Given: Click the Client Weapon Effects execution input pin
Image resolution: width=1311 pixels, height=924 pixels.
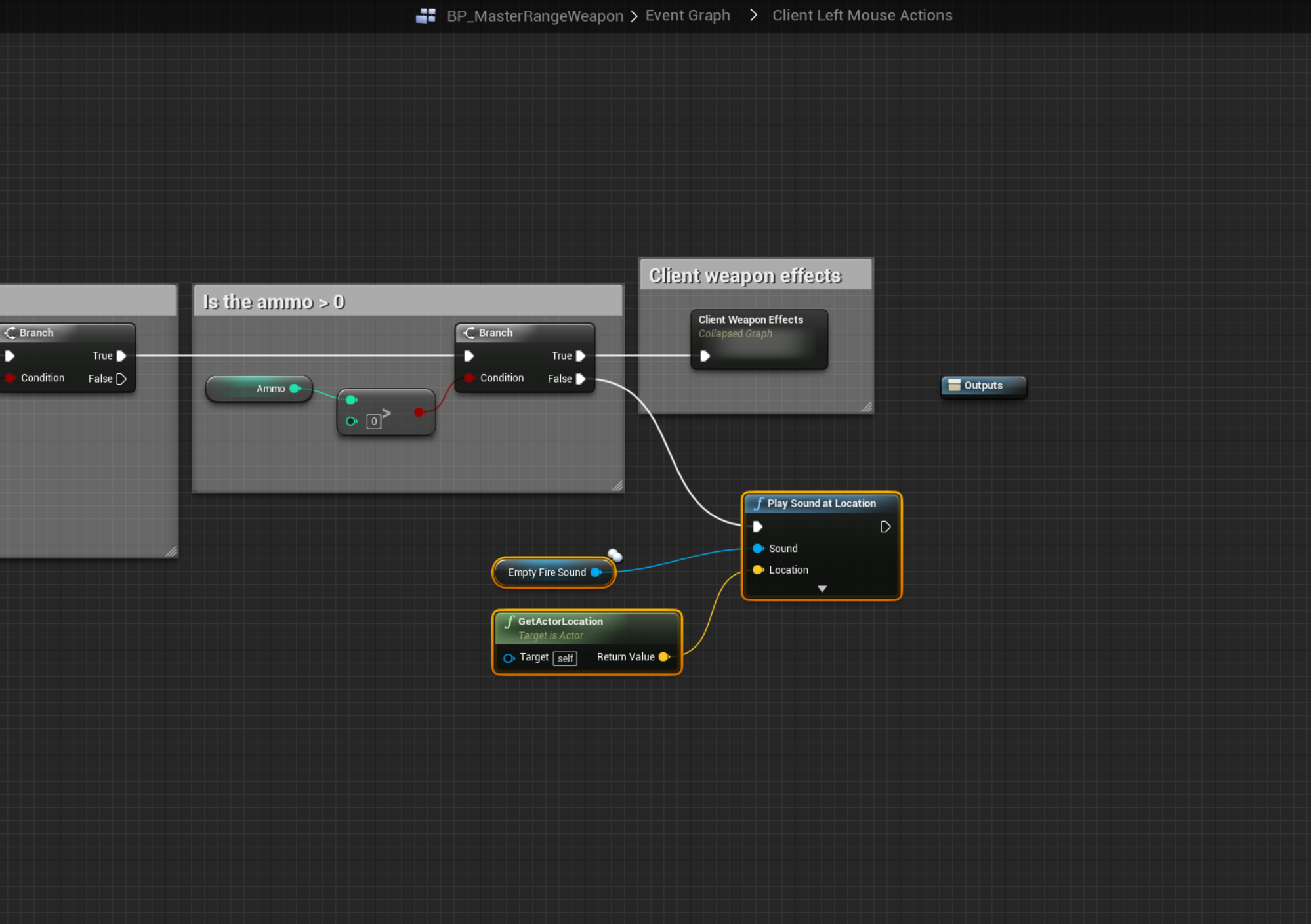Looking at the screenshot, I should [x=705, y=356].
